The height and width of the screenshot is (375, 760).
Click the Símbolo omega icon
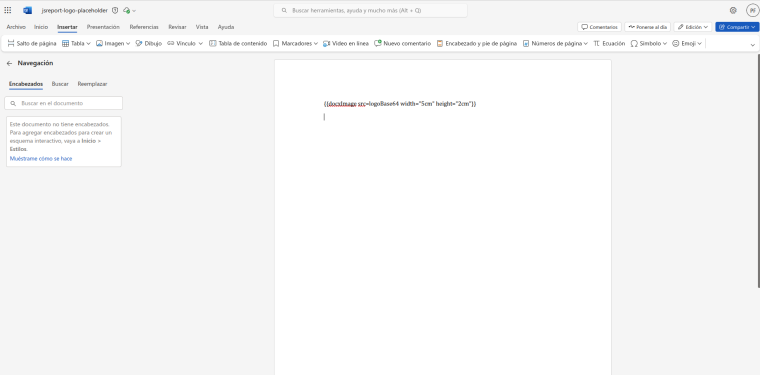point(634,44)
